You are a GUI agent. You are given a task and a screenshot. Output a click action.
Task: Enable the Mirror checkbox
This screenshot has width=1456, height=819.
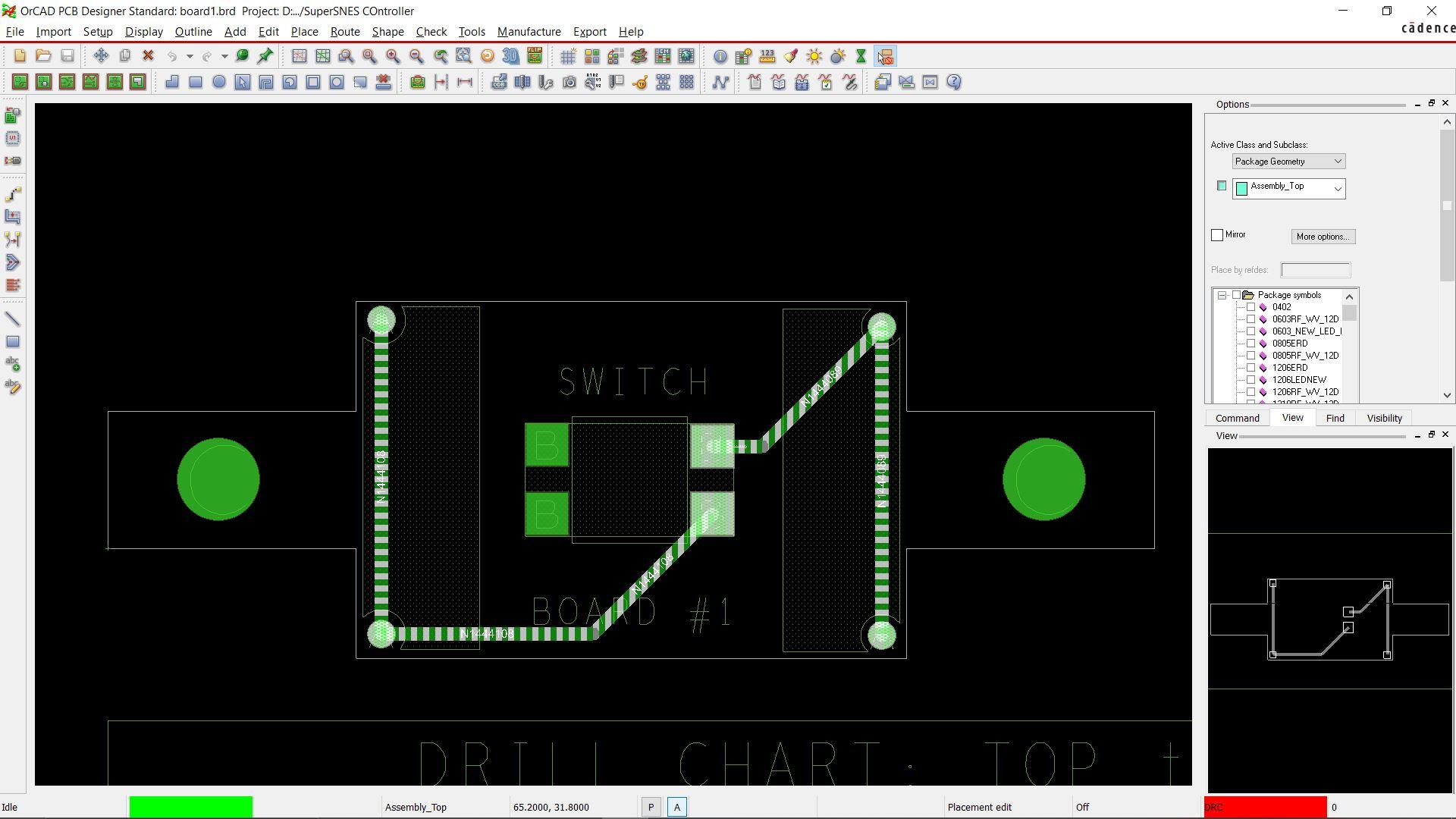1218,235
